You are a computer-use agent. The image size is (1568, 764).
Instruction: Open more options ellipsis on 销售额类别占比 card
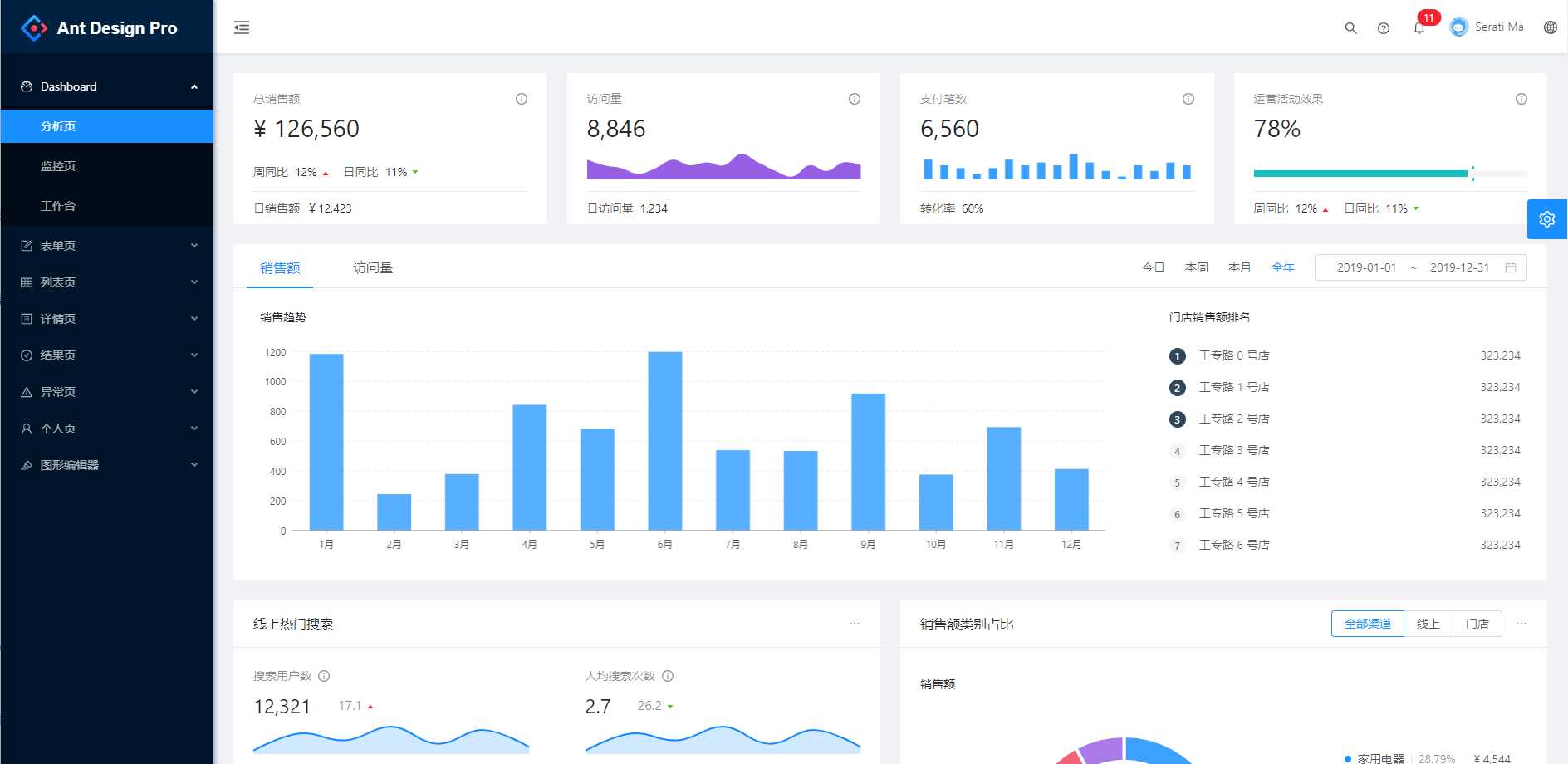pos(1521,624)
